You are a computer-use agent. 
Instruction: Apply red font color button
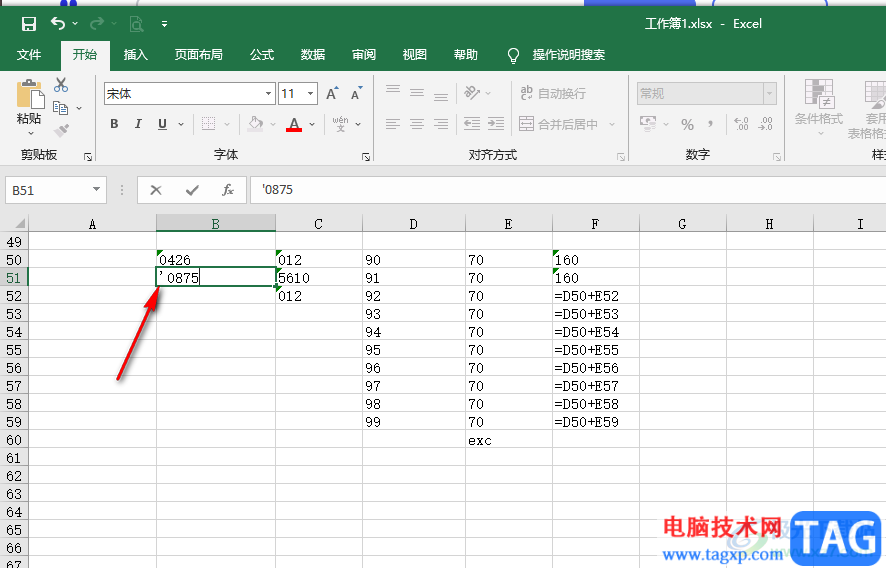point(294,124)
